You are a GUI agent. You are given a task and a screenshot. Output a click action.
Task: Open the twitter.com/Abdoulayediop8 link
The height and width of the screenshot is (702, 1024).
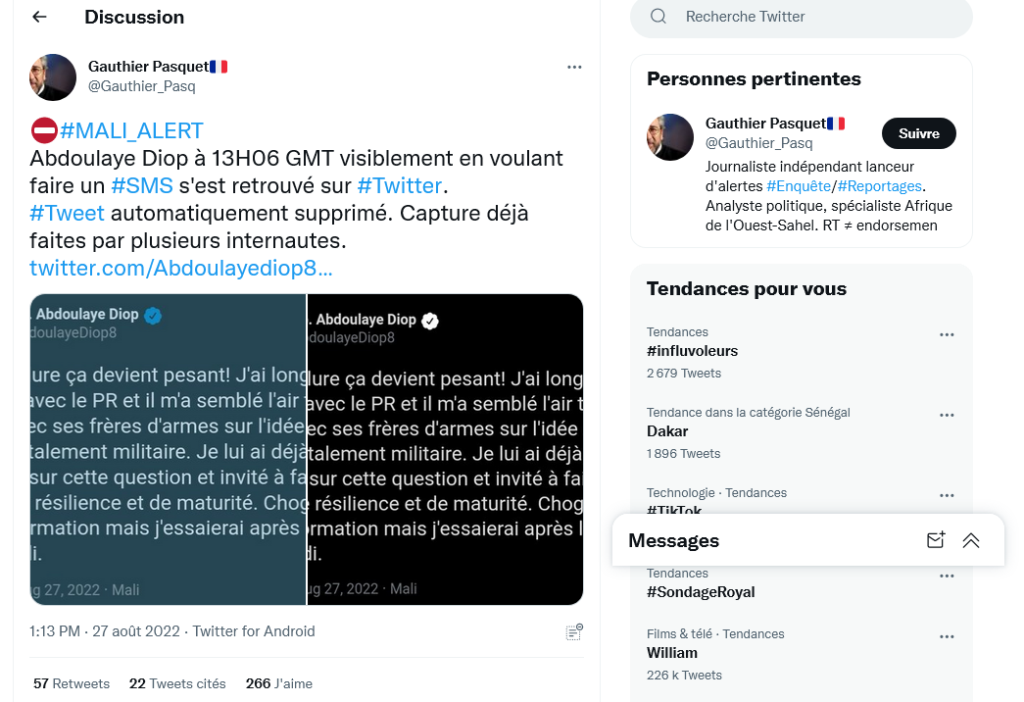[x=181, y=268]
